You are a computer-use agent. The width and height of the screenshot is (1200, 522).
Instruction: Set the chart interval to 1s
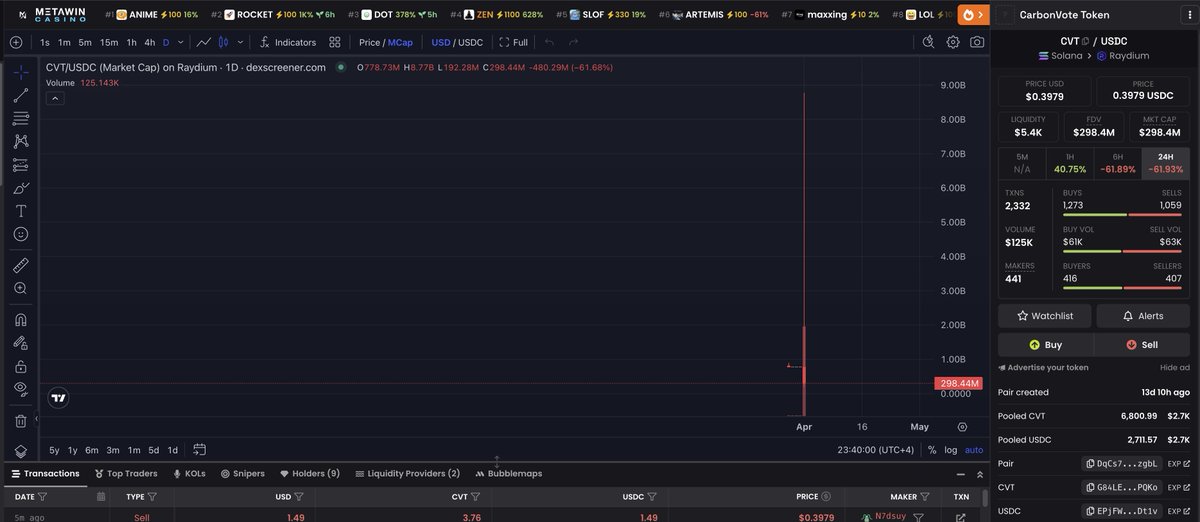coord(45,42)
